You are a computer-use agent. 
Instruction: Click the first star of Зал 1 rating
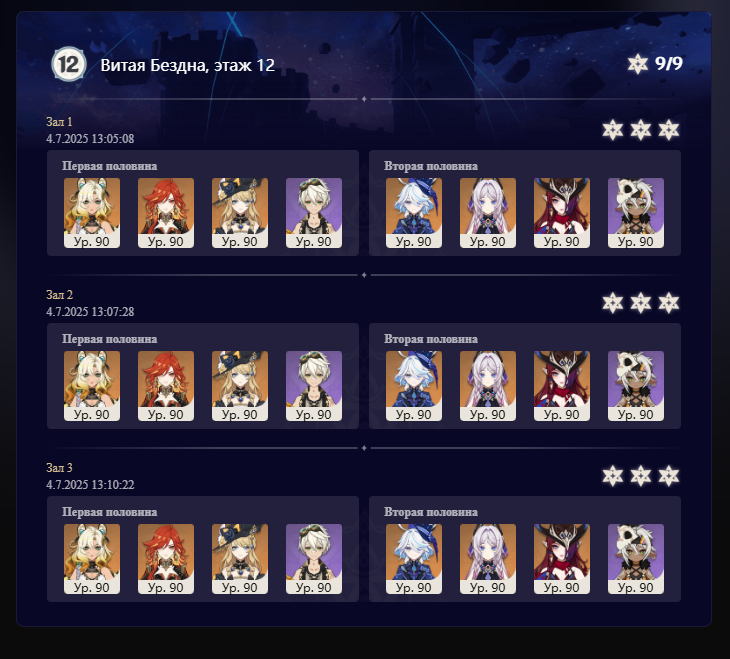click(x=613, y=130)
